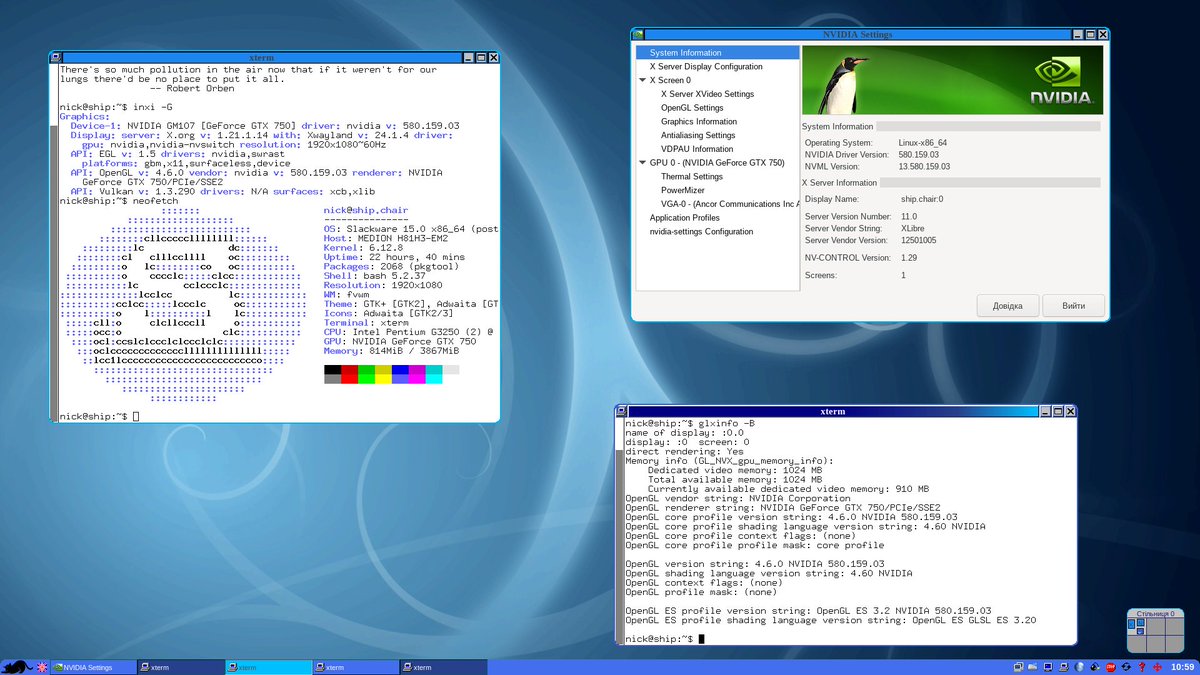This screenshot has height=675, width=1200.
Task: Open window menu of the xterm showing glxinfo
Action: (623, 411)
